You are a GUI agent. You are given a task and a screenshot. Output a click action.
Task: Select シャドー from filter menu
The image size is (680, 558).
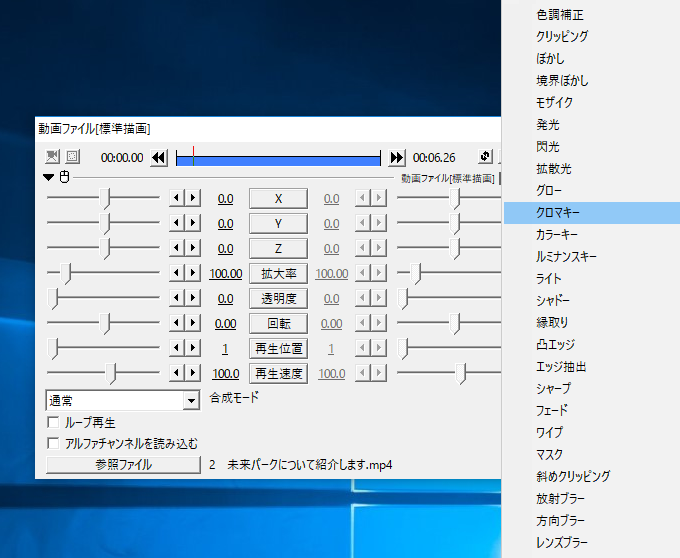(x=590, y=300)
